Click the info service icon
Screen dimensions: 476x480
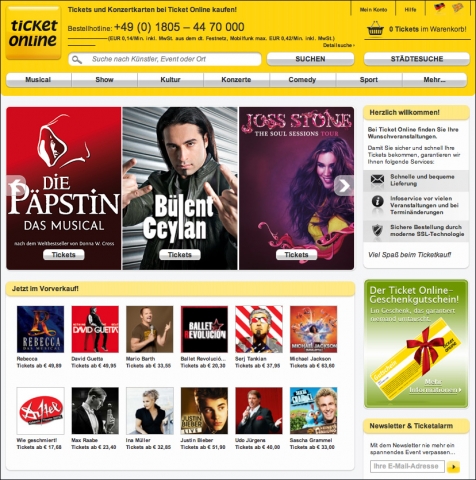[x=377, y=201]
